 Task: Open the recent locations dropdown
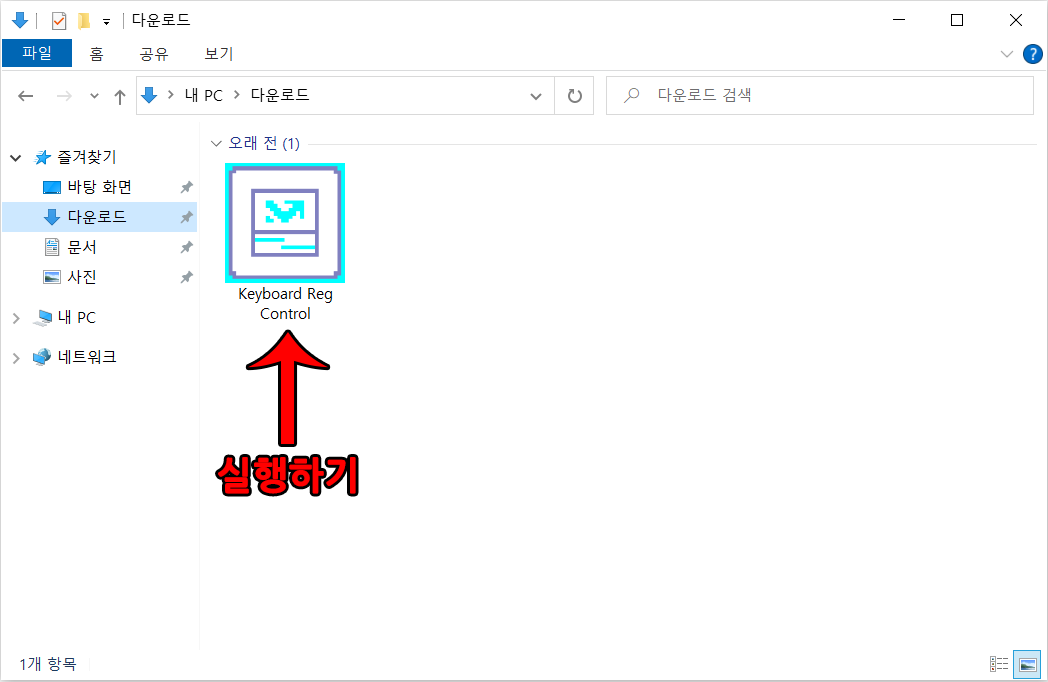coord(94,96)
